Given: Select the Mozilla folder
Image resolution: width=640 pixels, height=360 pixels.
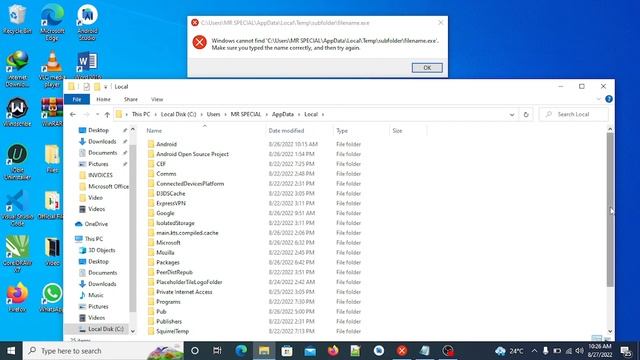Looking at the screenshot, I should tap(165, 253).
